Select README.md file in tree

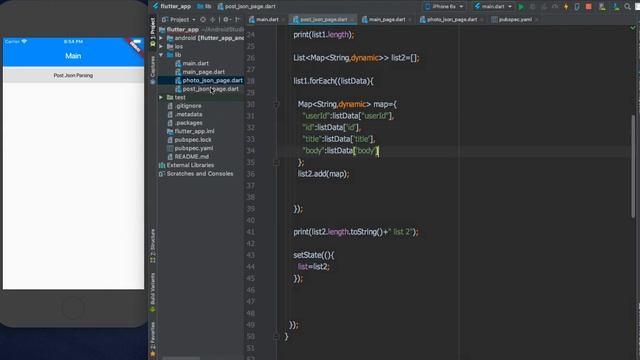click(191, 157)
